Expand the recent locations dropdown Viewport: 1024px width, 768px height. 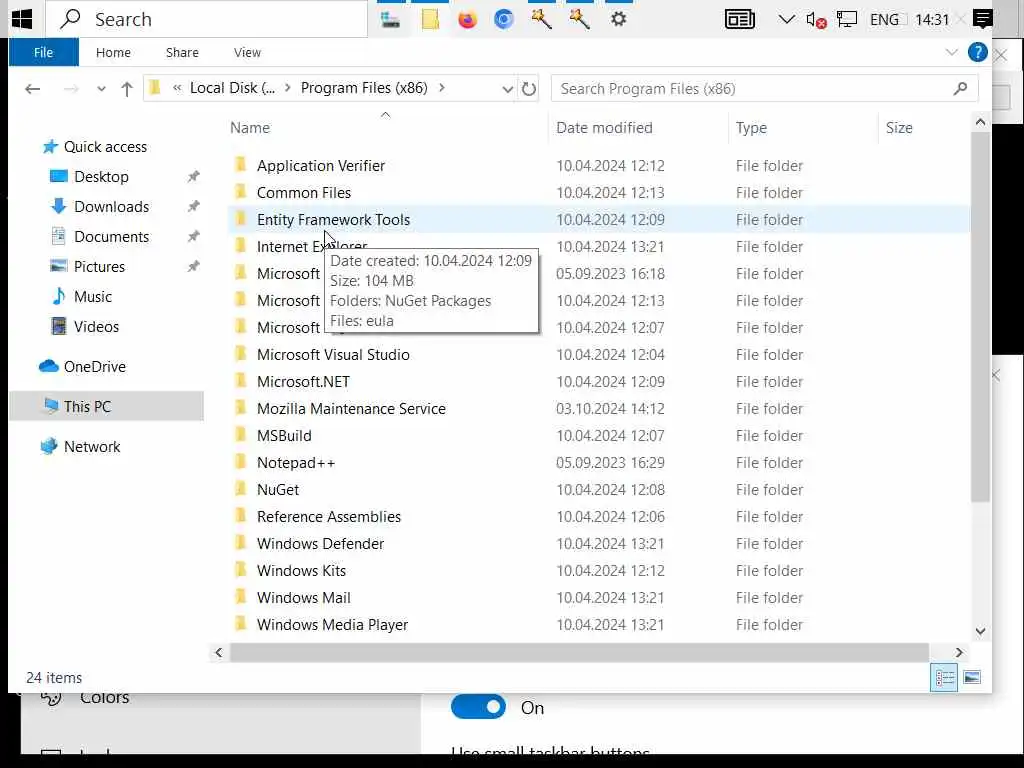101,89
